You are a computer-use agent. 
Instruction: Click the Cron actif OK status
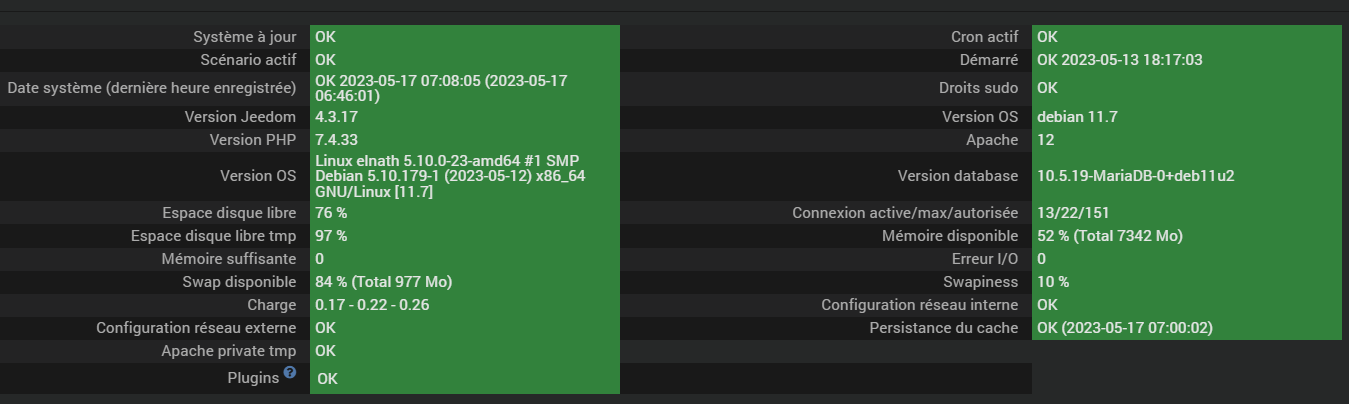tap(1047, 37)
